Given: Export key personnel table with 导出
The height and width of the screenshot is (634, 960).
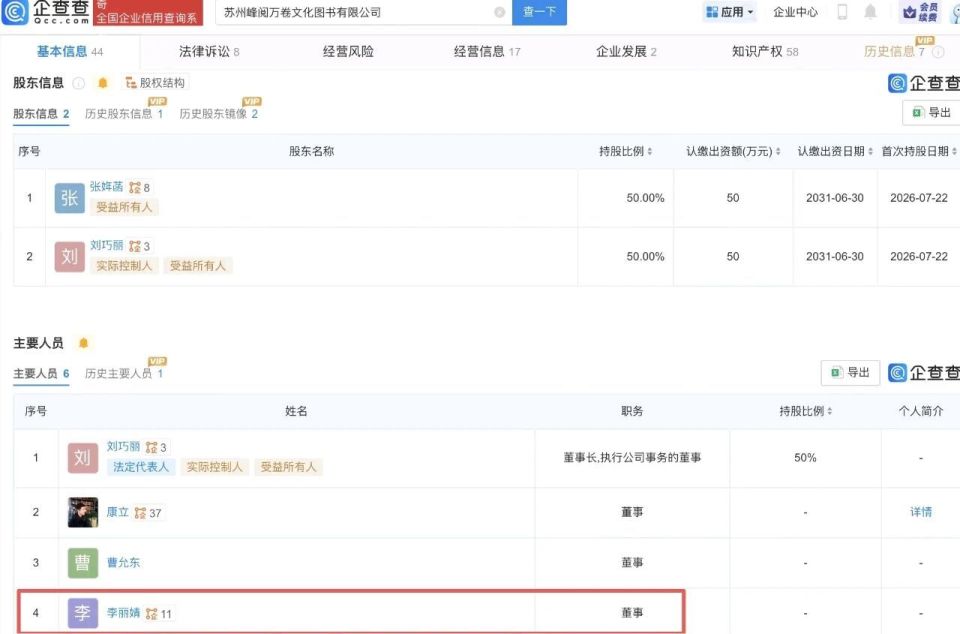Looking at the screenshot, I should click(x=850, y=373).
